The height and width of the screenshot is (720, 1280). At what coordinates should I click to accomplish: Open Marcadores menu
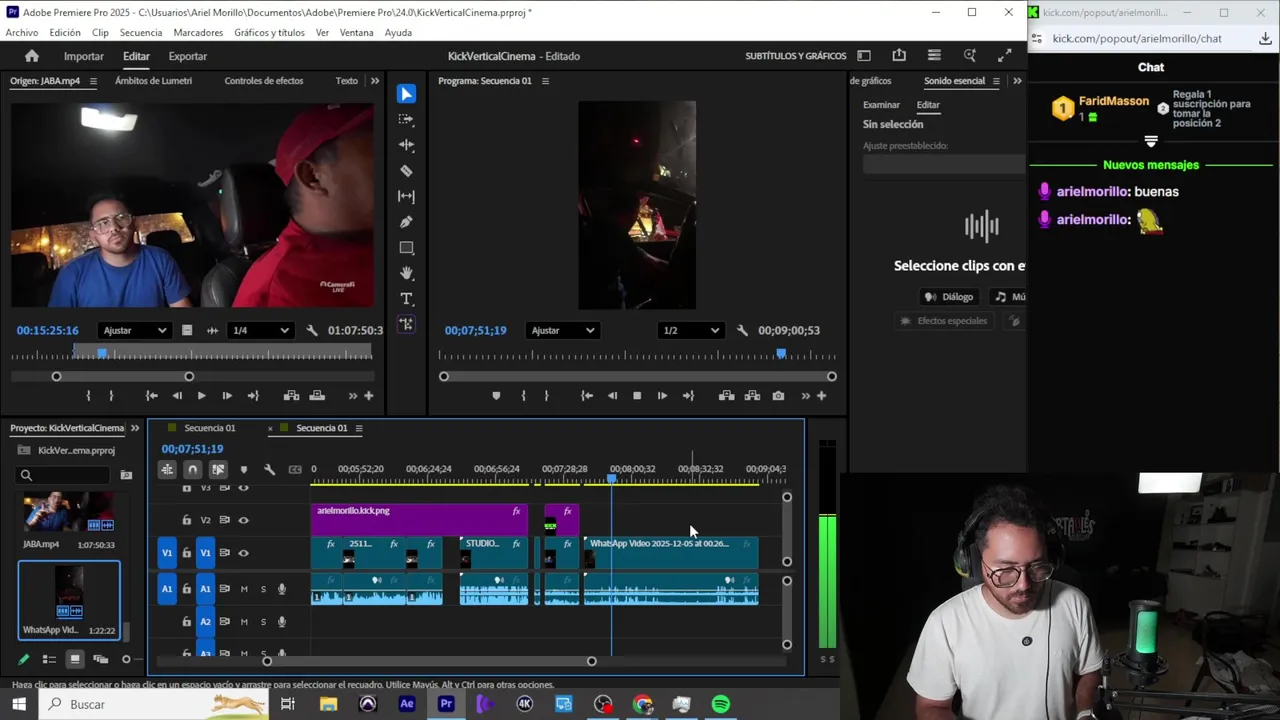click(x=197, y=33)
